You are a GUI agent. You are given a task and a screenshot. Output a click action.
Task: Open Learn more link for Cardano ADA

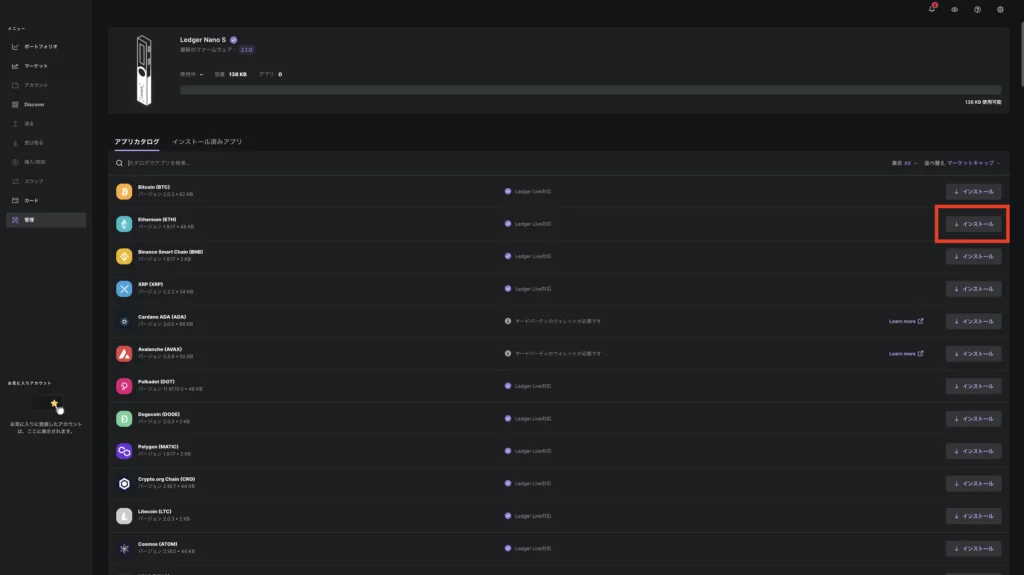click(906, 321)
